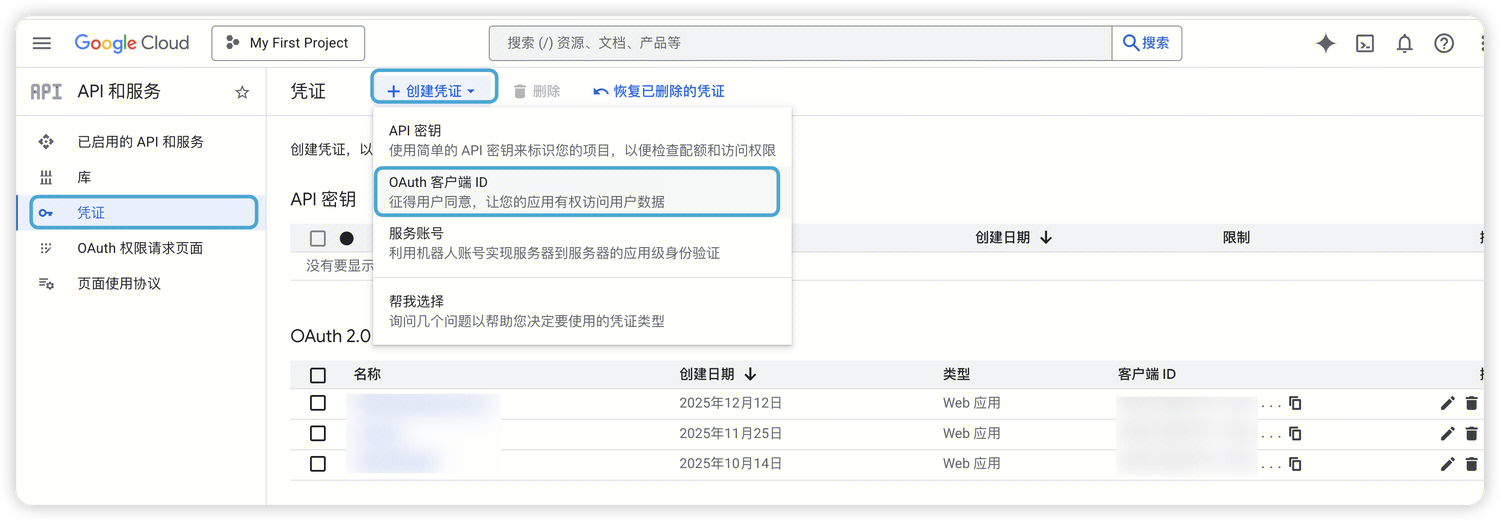Delete the 2025年12月12日 OAuth client
Screen dimensions: 1500x521
1471,403
